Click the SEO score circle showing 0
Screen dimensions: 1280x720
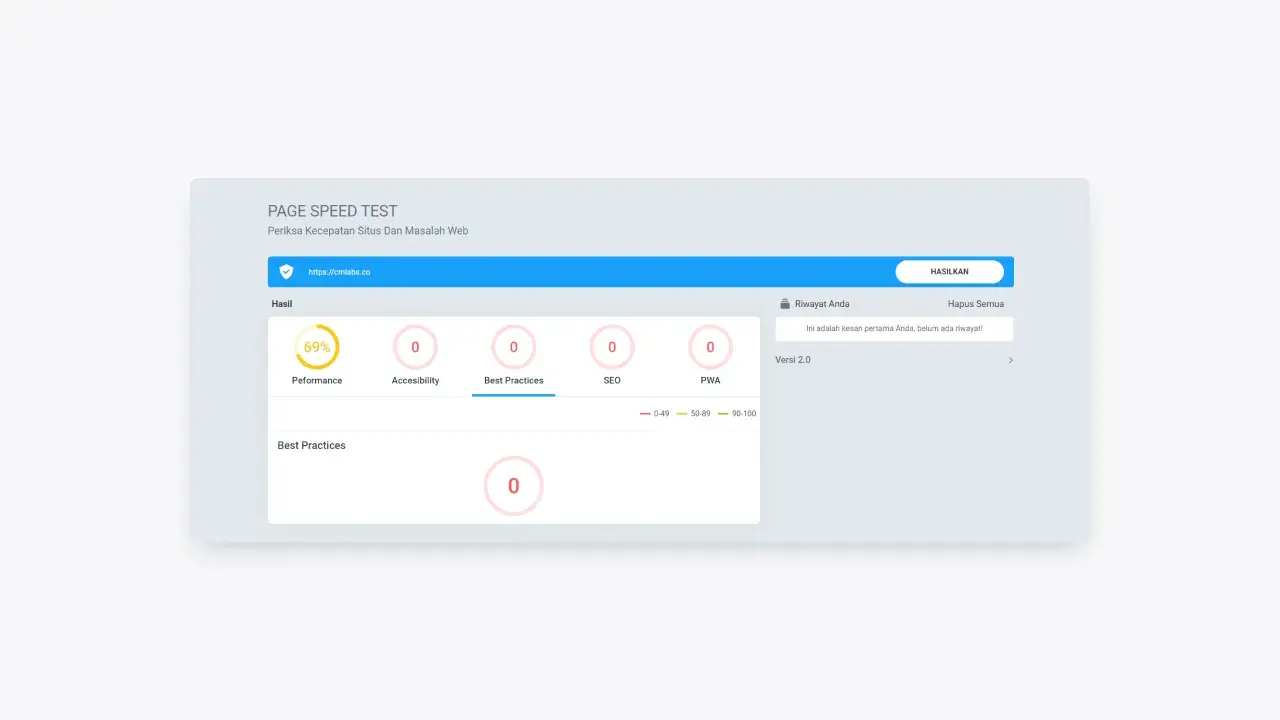click(x=612, y=348)
